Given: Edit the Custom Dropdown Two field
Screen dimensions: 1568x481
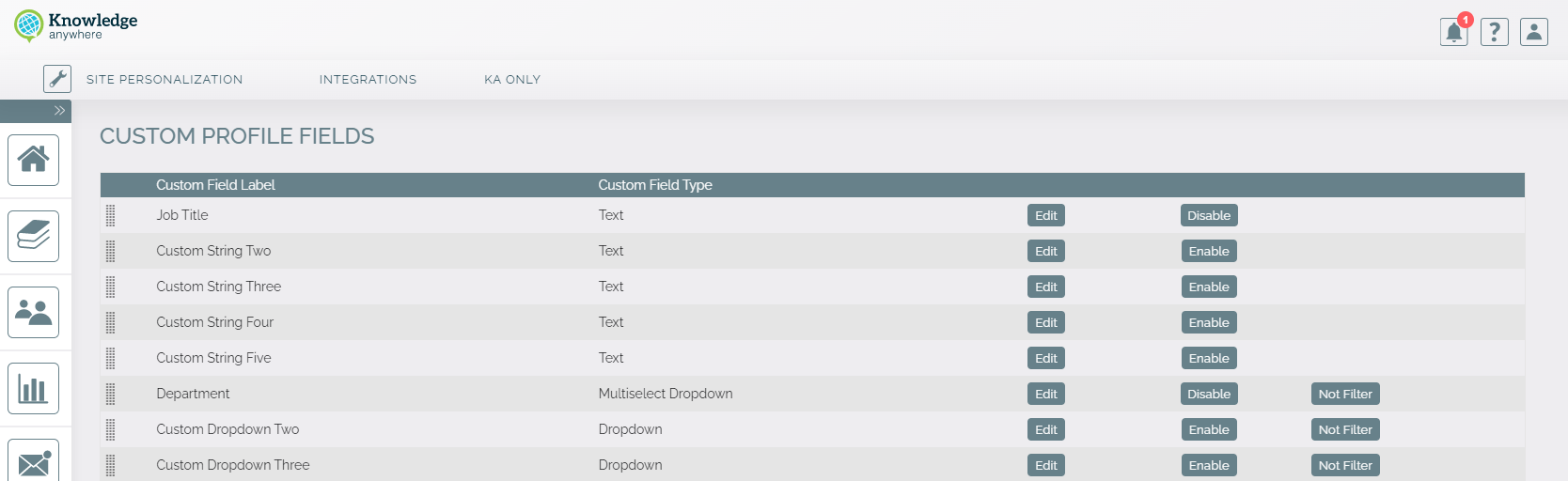Looking at the screenshot, I should 1045,429.
